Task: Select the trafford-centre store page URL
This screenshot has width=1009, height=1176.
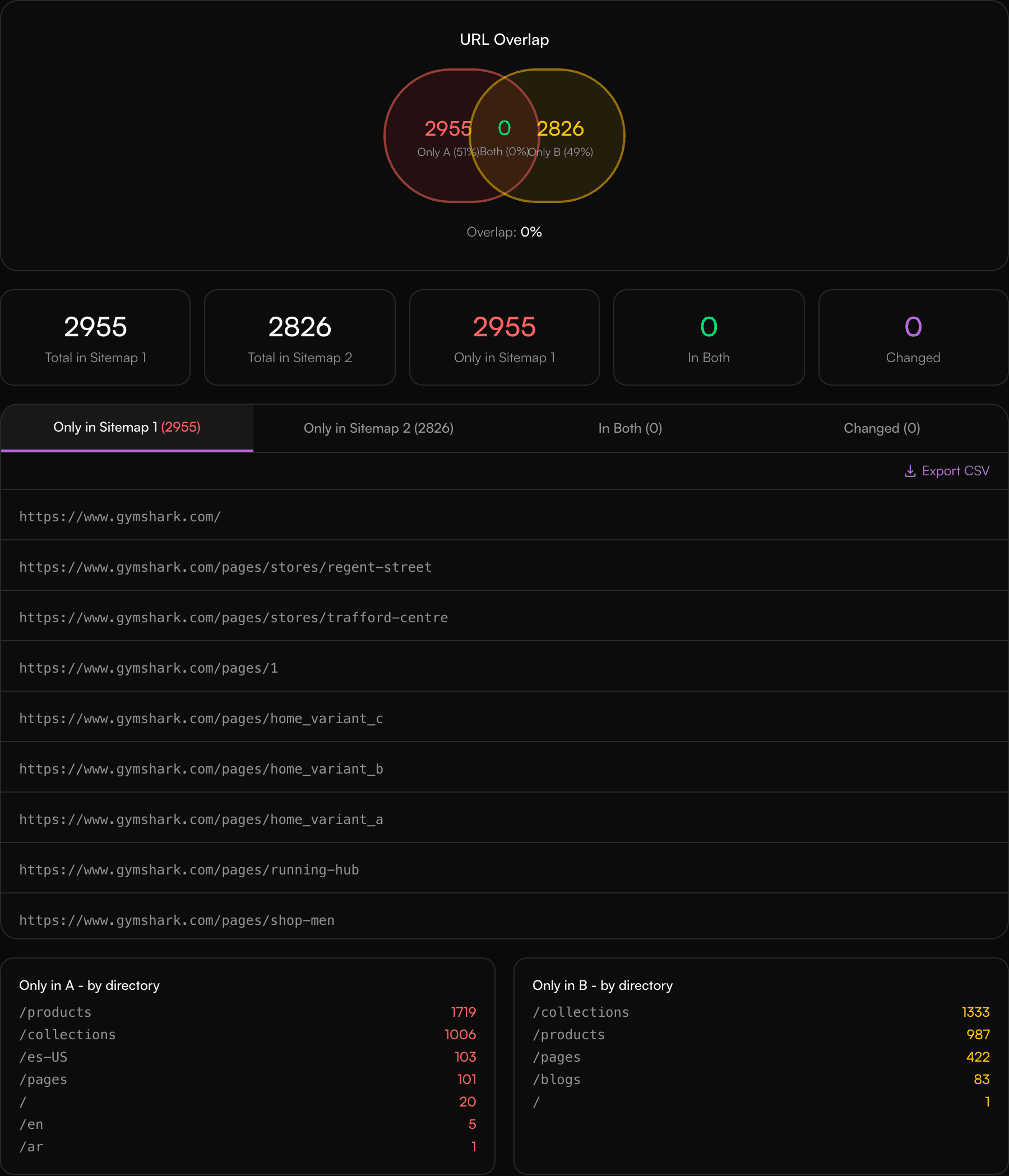Action: point(233,618)
